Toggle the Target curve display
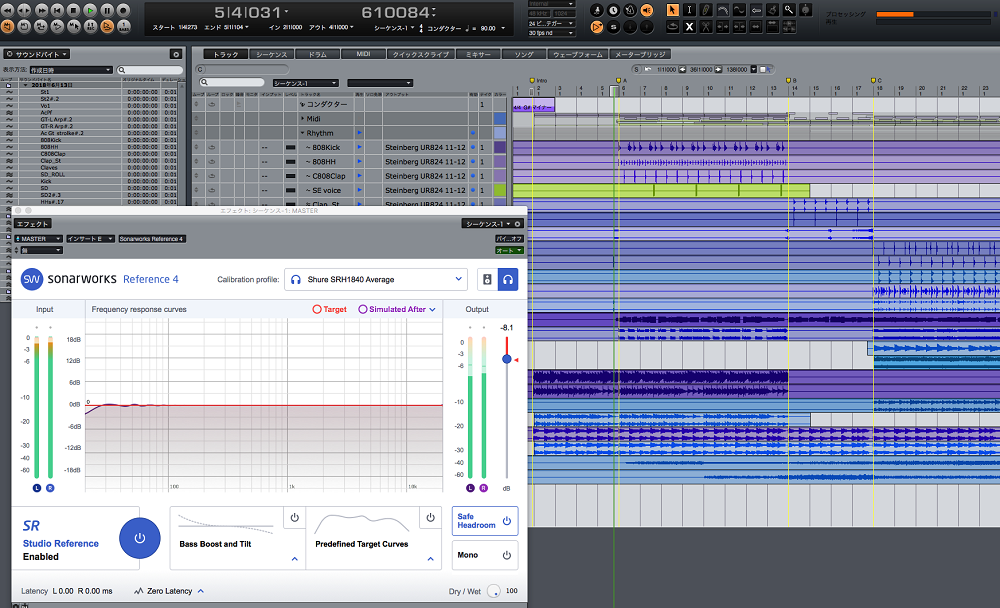This screenshot has width=1000, height=608. click(329, 309)
